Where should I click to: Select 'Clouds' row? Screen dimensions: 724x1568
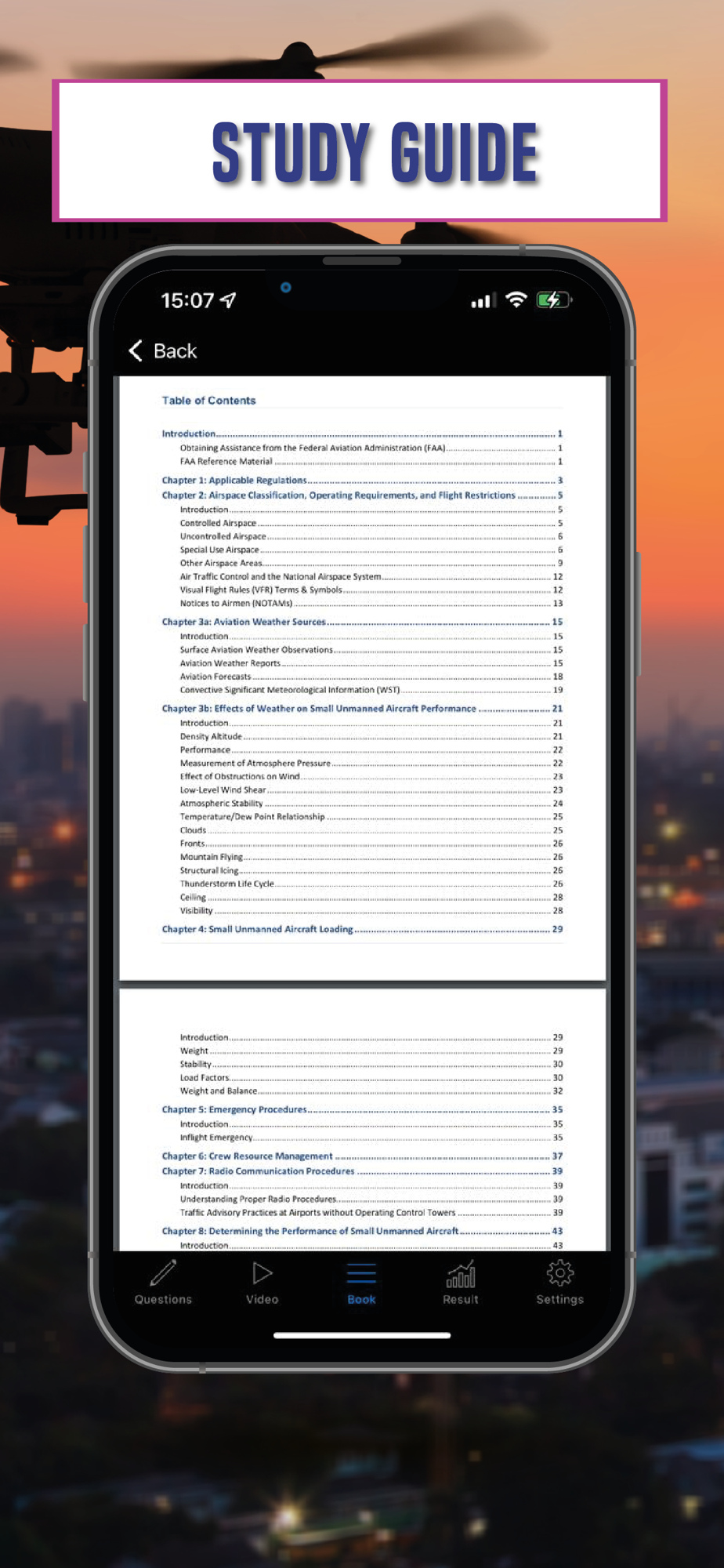(371, 830)
